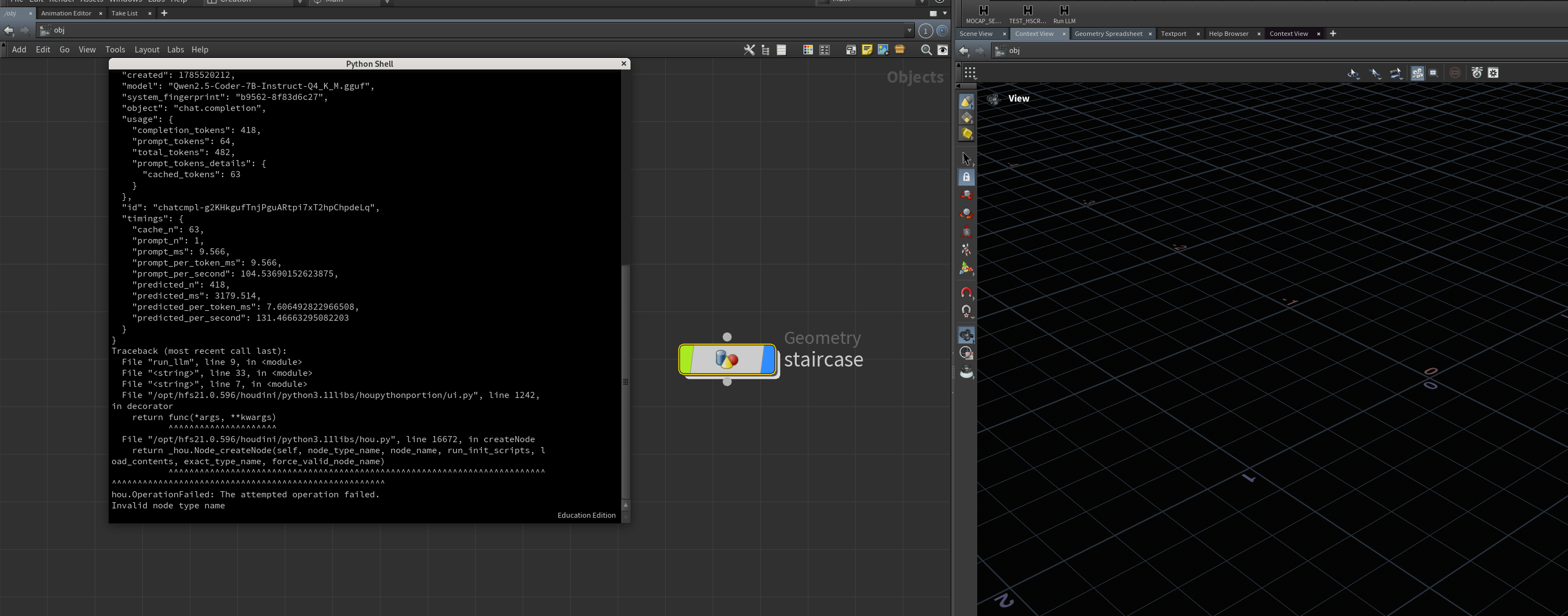Click the Python Shell scroll-down arrow
This screenshot has height=616, width=1568.
tap(625, 516)
